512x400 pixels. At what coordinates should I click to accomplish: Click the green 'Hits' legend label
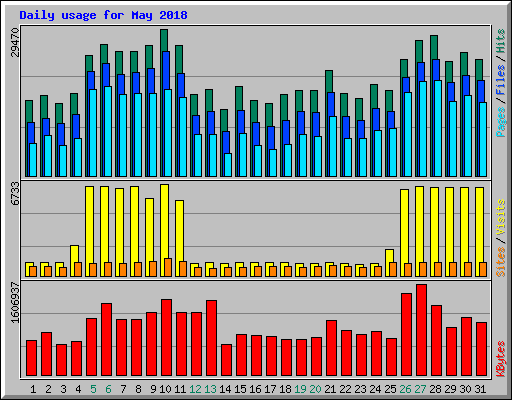[500, 41]
